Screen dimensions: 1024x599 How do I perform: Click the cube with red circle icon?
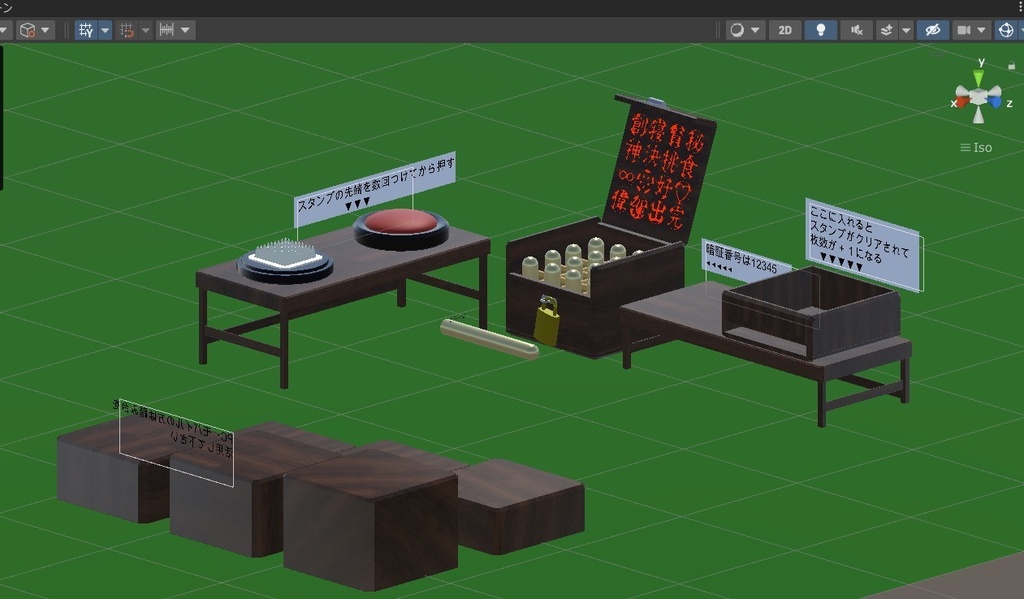(x=27, y=30)
